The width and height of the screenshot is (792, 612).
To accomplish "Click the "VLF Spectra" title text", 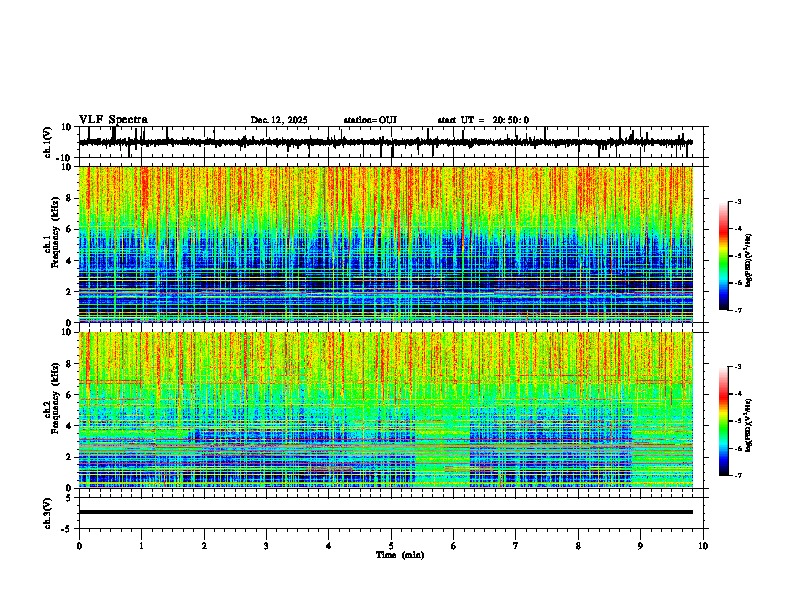I will pos(113,120).
